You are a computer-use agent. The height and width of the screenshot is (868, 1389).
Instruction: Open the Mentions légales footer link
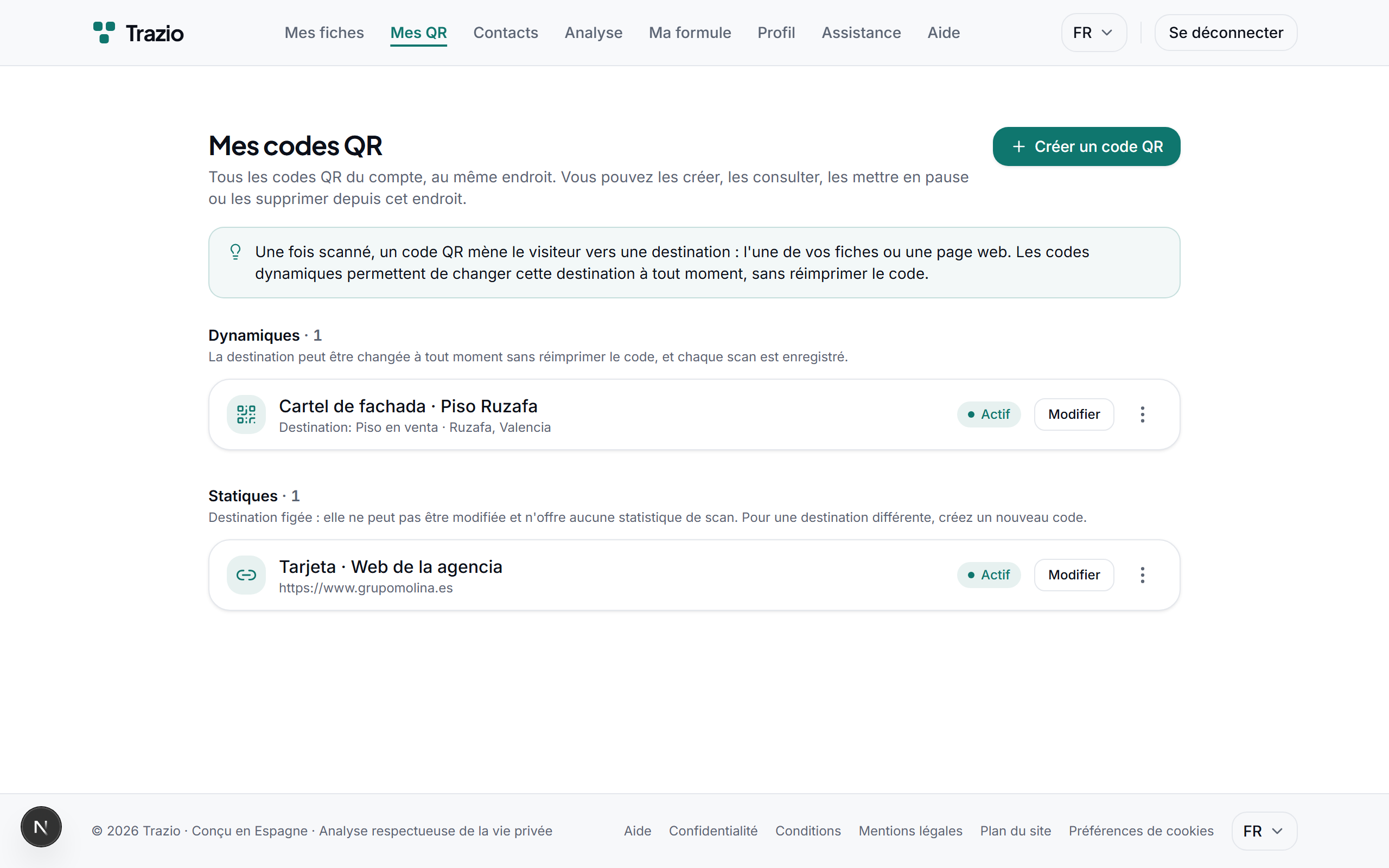tap(910, 831)
